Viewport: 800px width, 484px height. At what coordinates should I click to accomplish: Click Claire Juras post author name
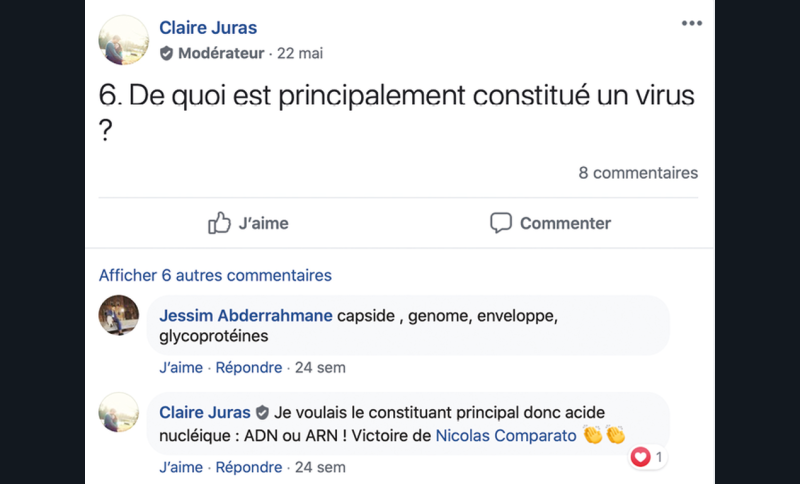click(x=208, y=28)
